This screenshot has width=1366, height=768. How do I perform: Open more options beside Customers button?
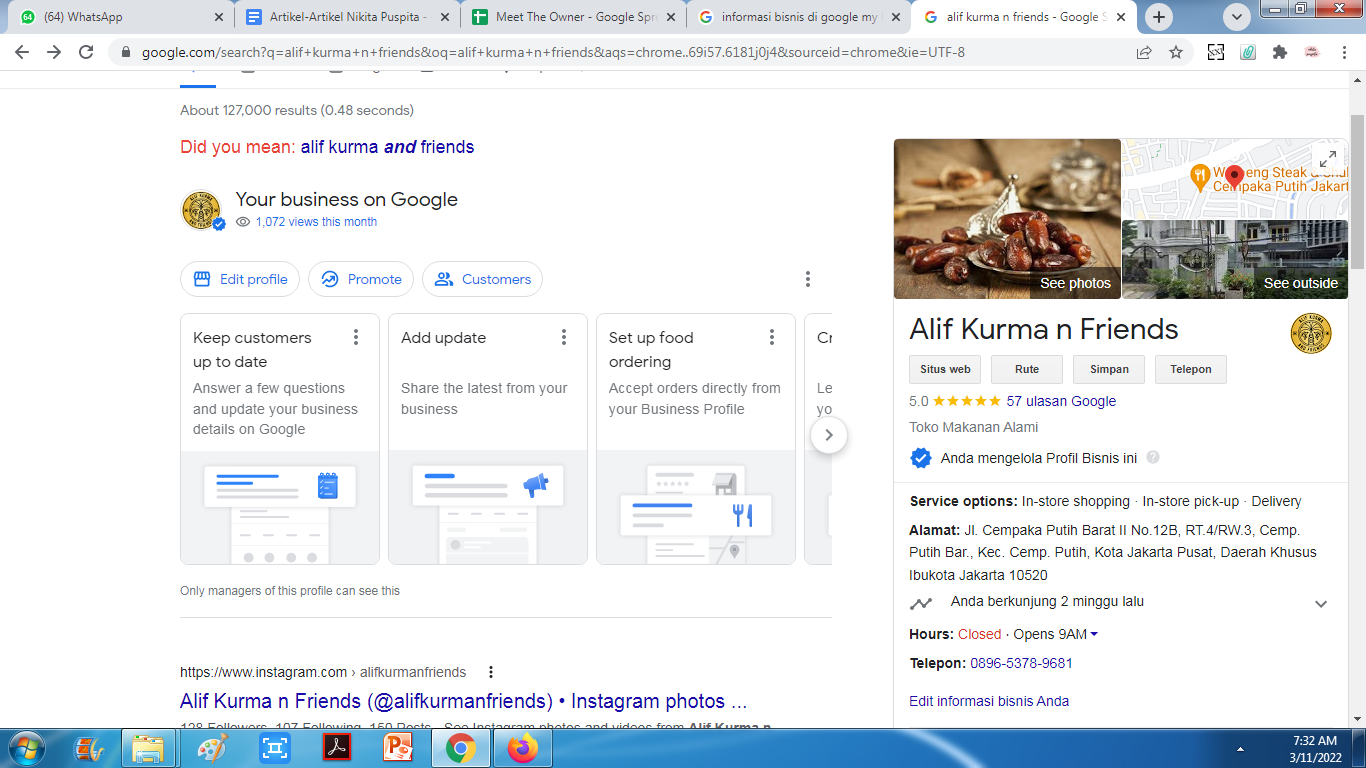(x=808, y=279)
